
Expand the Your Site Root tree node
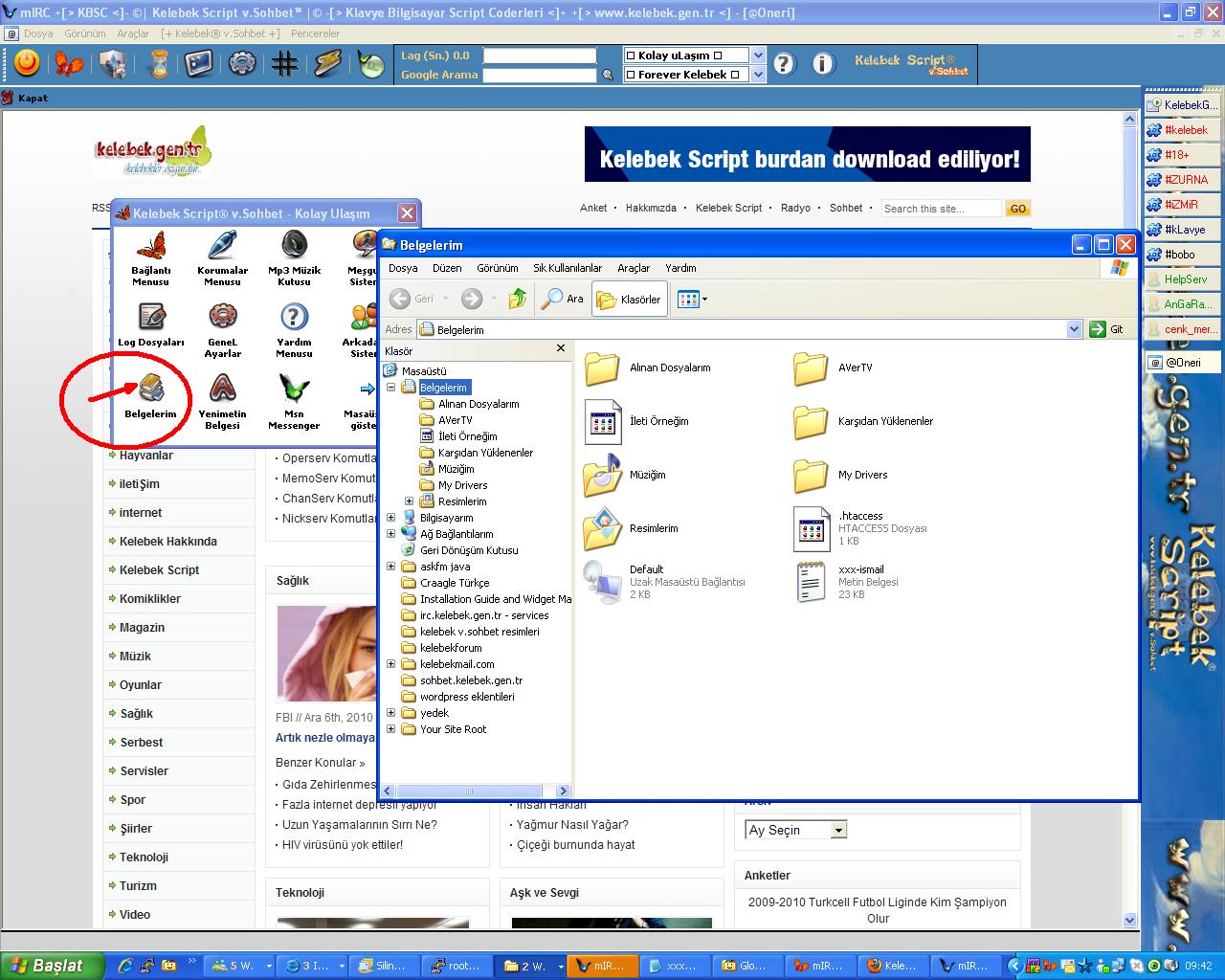pyautogui.click(x=390, y=729)
